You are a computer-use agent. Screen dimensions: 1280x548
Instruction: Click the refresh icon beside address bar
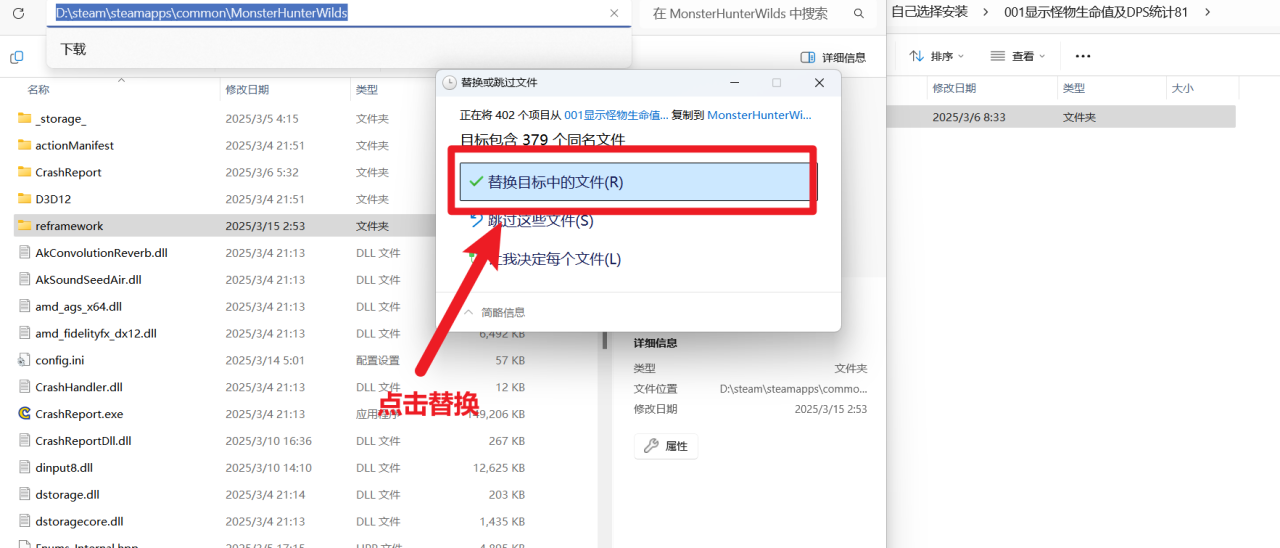point(18,14)
